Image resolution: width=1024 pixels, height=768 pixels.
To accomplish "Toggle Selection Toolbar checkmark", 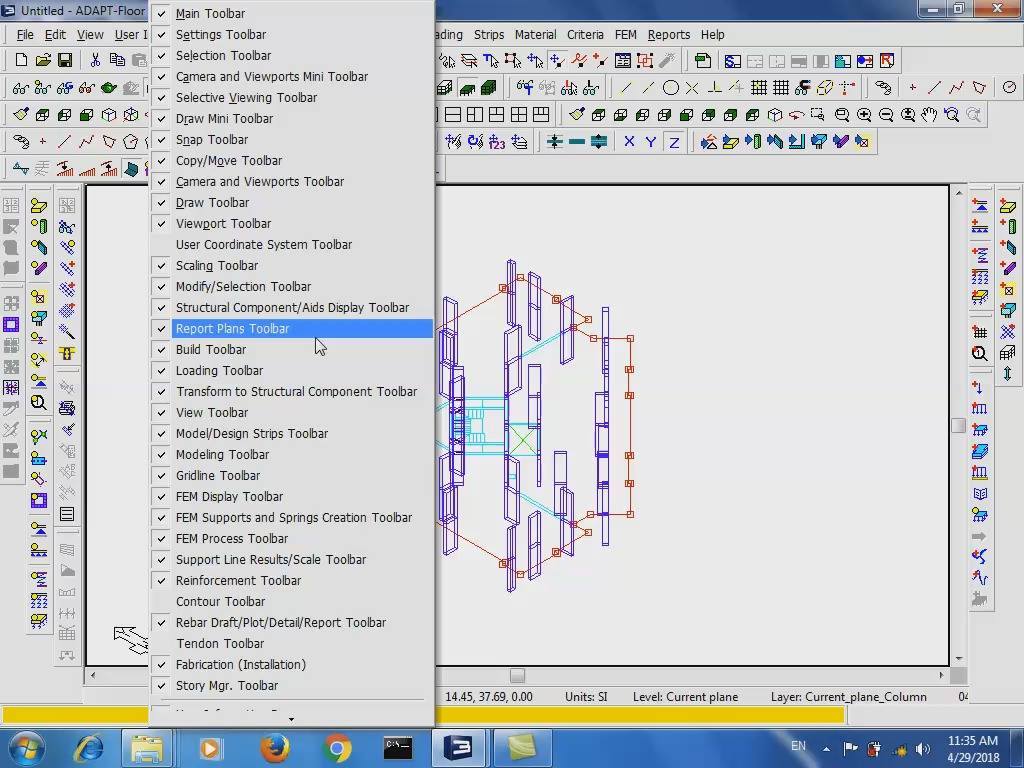I will [x=161, y=56].
